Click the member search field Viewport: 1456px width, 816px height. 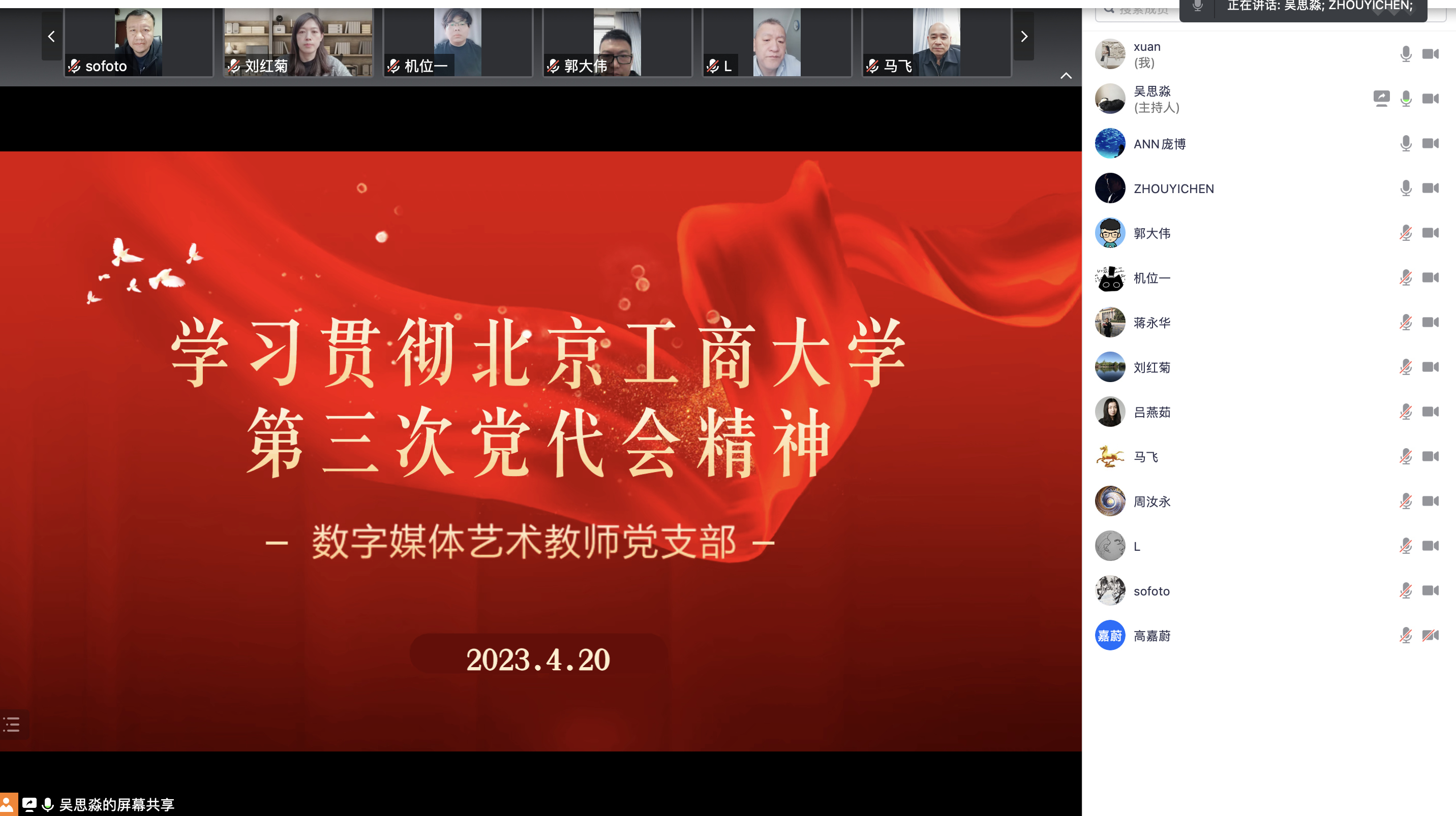point(1137,10)
